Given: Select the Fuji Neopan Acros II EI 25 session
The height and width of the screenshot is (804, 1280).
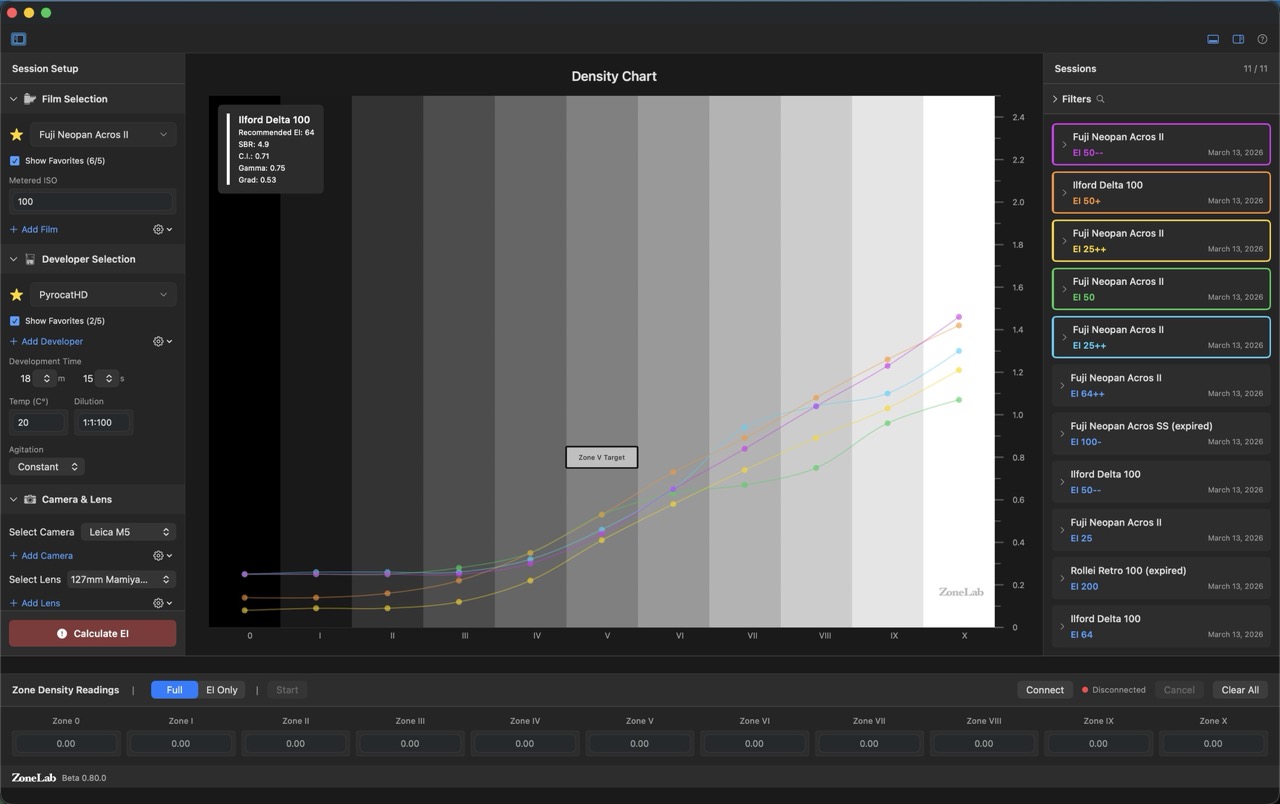Looking at the screenshot, I should (1161, 530).
